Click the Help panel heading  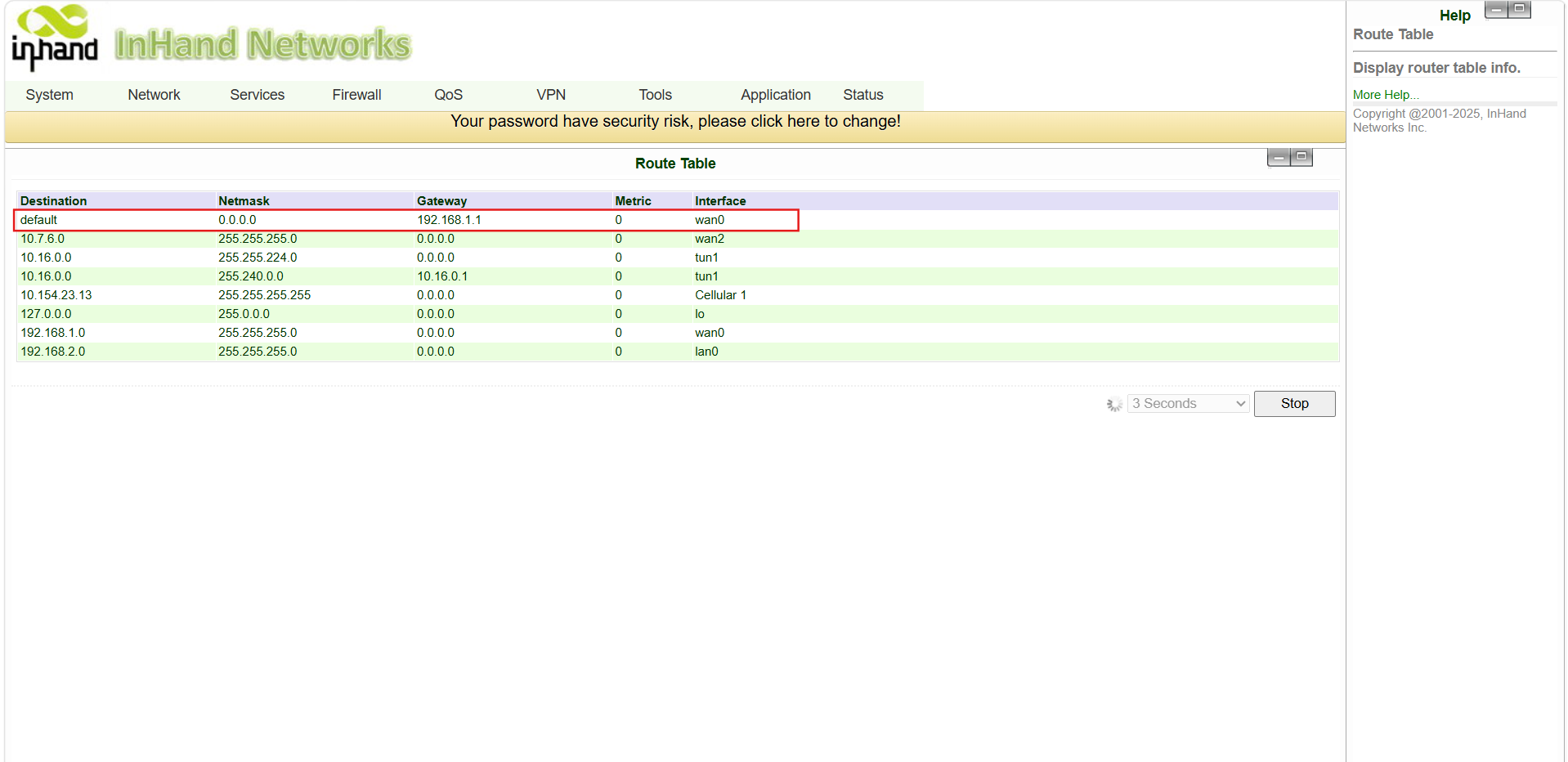(1454, 16)
